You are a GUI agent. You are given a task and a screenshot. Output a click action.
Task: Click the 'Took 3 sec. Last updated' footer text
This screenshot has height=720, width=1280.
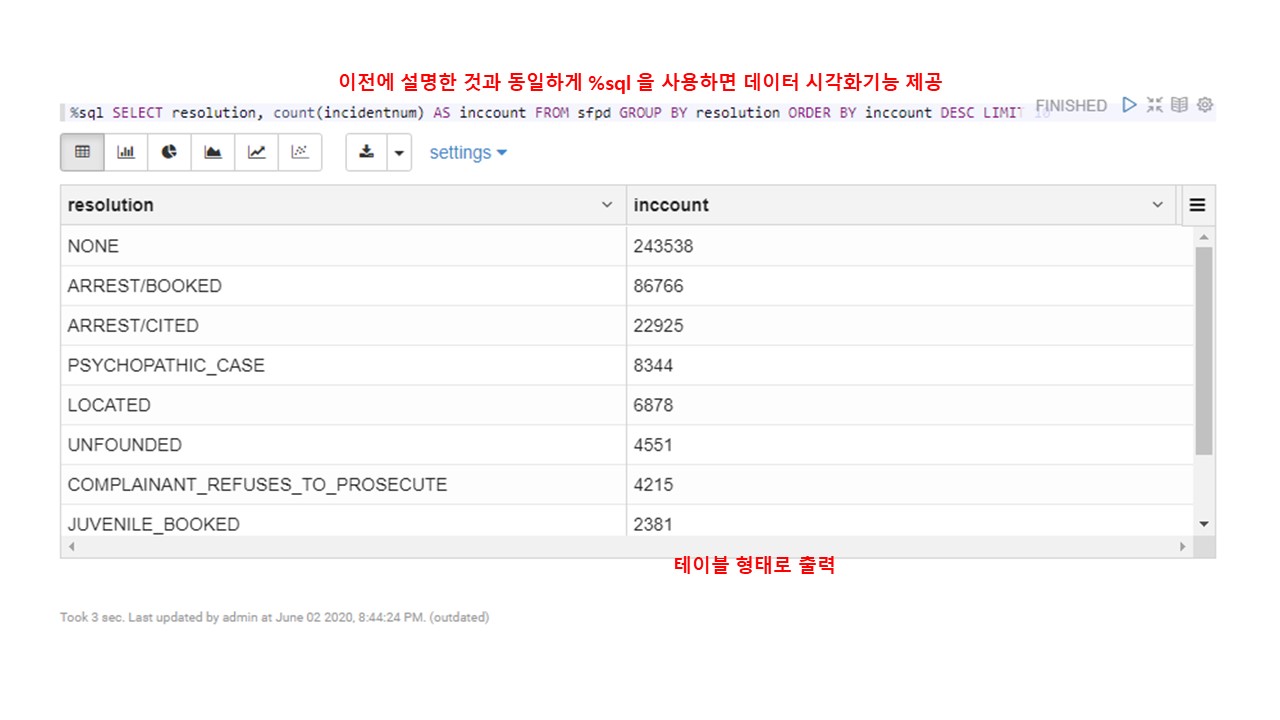coord(274,617)
